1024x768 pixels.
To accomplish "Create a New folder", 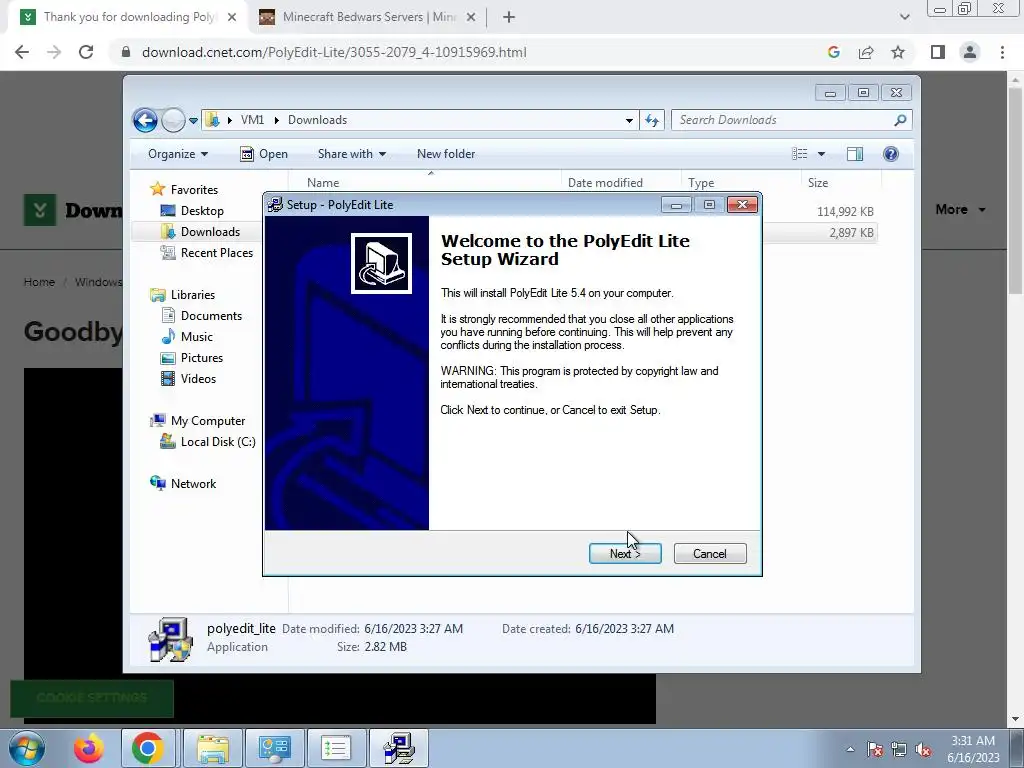I will (446, 154).
